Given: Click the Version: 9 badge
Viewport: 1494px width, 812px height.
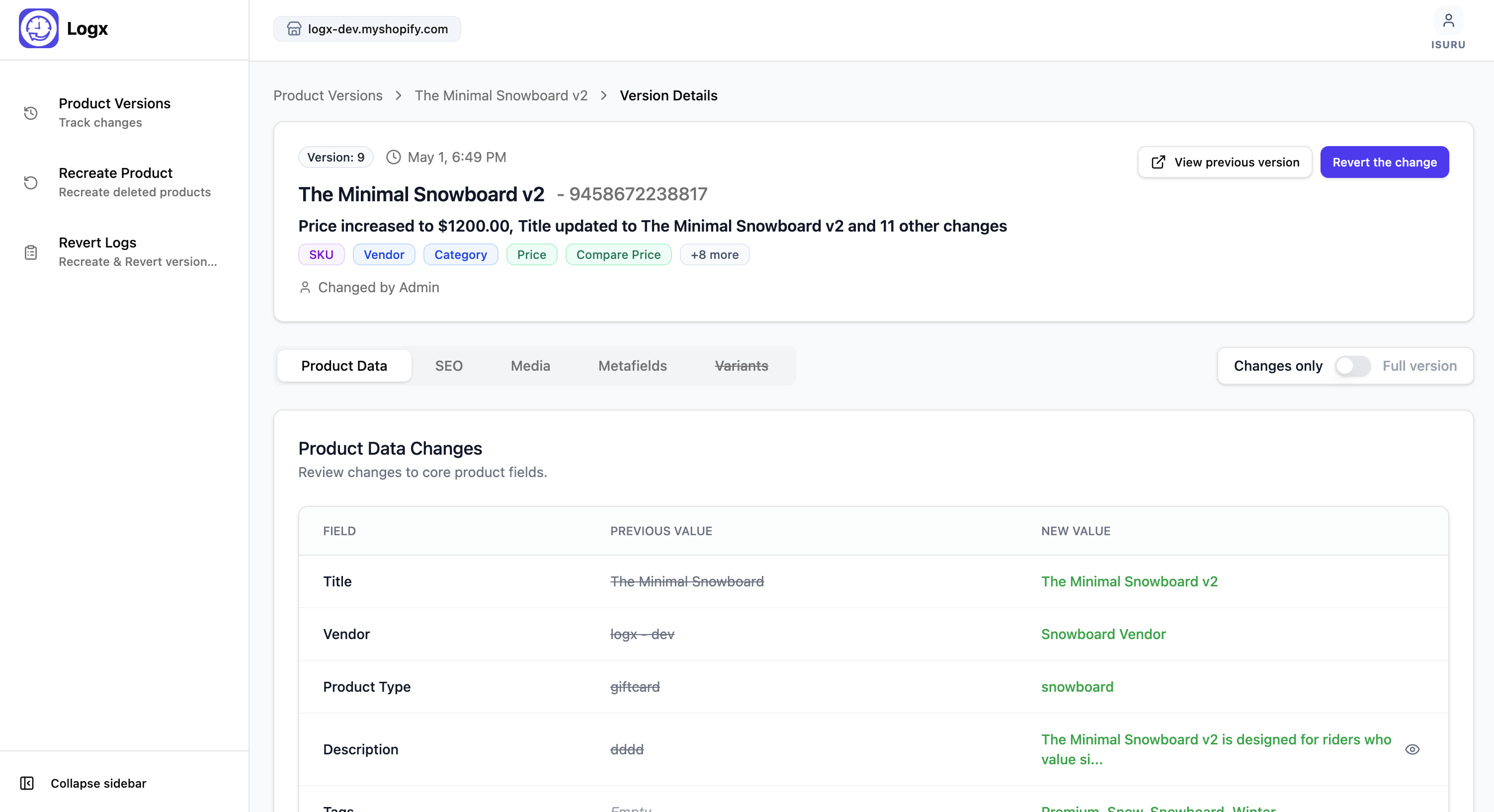Looking at the screenshot, I should click(336, 157).
